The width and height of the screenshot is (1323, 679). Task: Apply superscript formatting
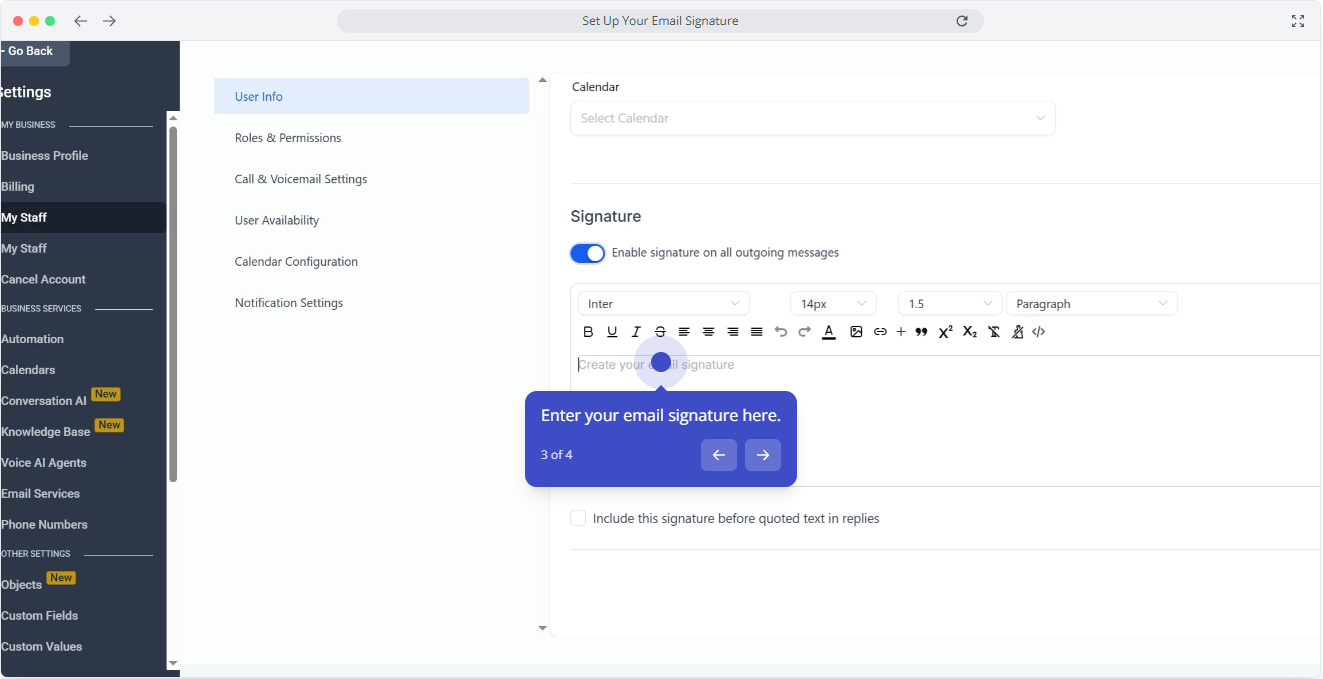tap(945, 332)
